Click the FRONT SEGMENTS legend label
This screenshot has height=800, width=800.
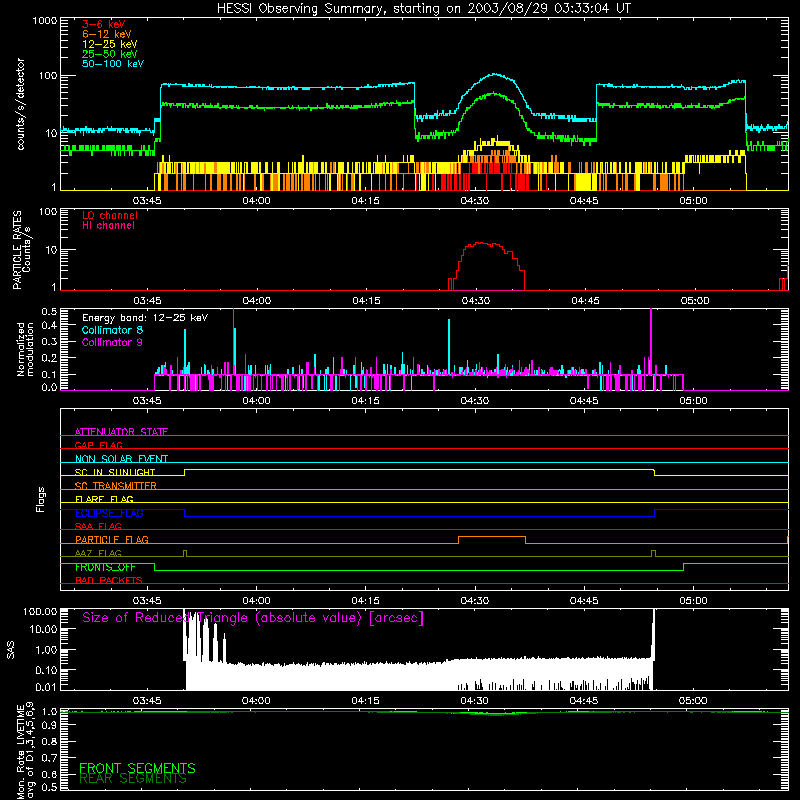pyautogui.click(x=137, y=768)
